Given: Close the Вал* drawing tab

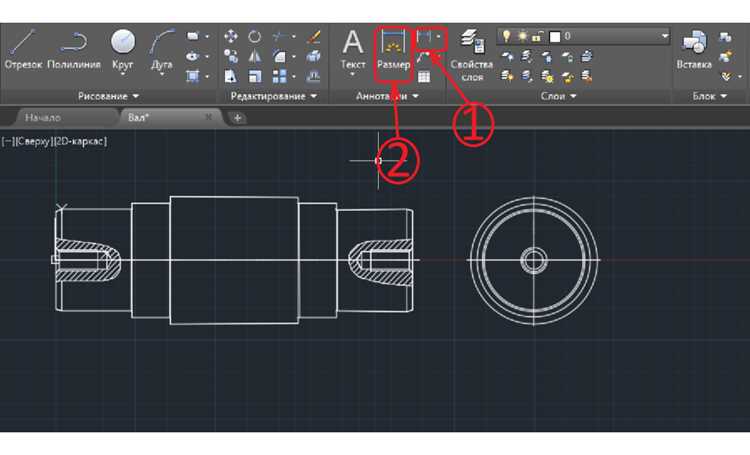Looking at the screenshot, I should pos(209,117).
